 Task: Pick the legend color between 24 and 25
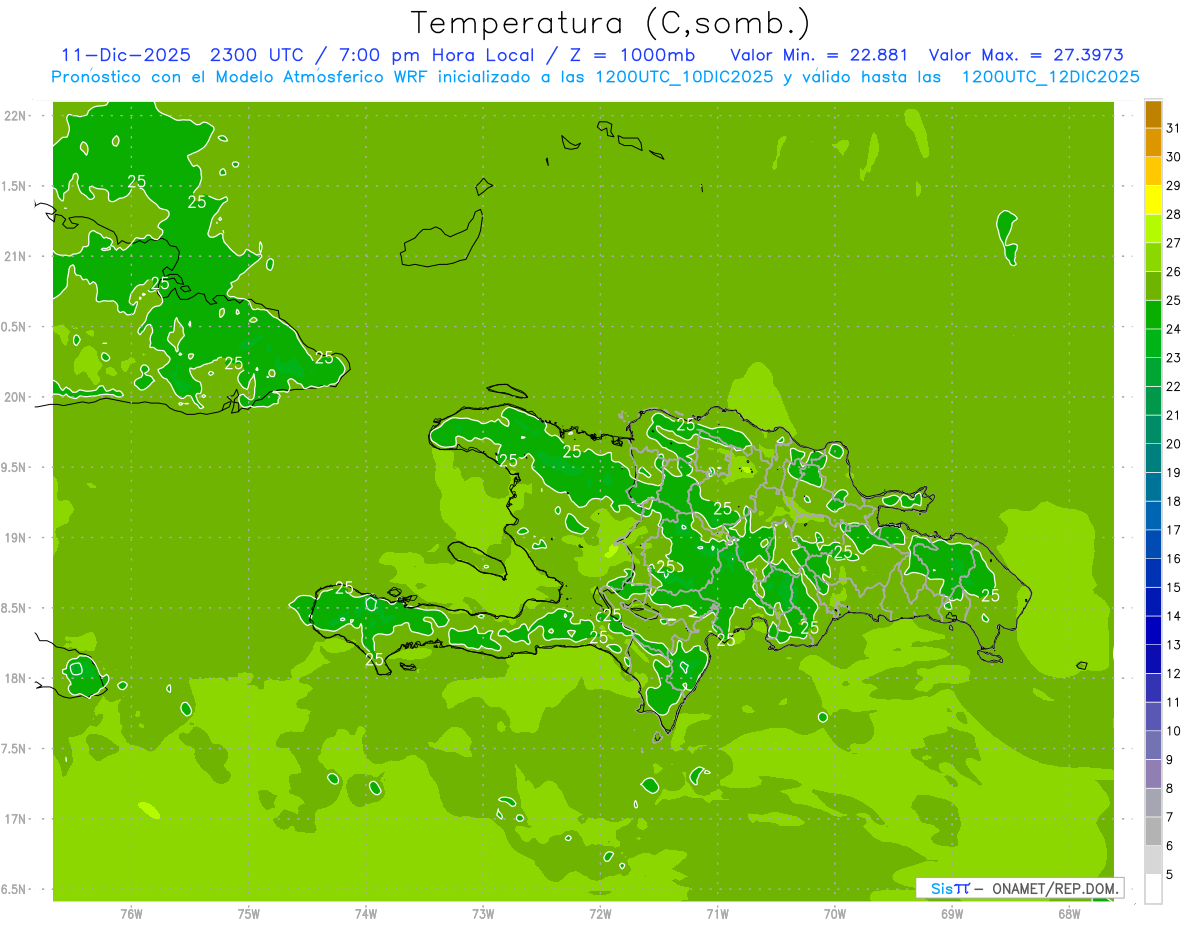(x=1153, y=315)
